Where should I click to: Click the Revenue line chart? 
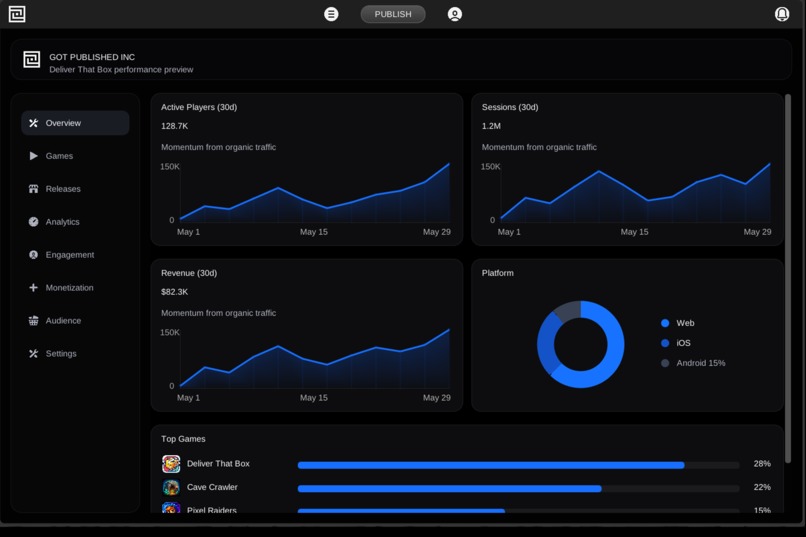coord(315,359)
